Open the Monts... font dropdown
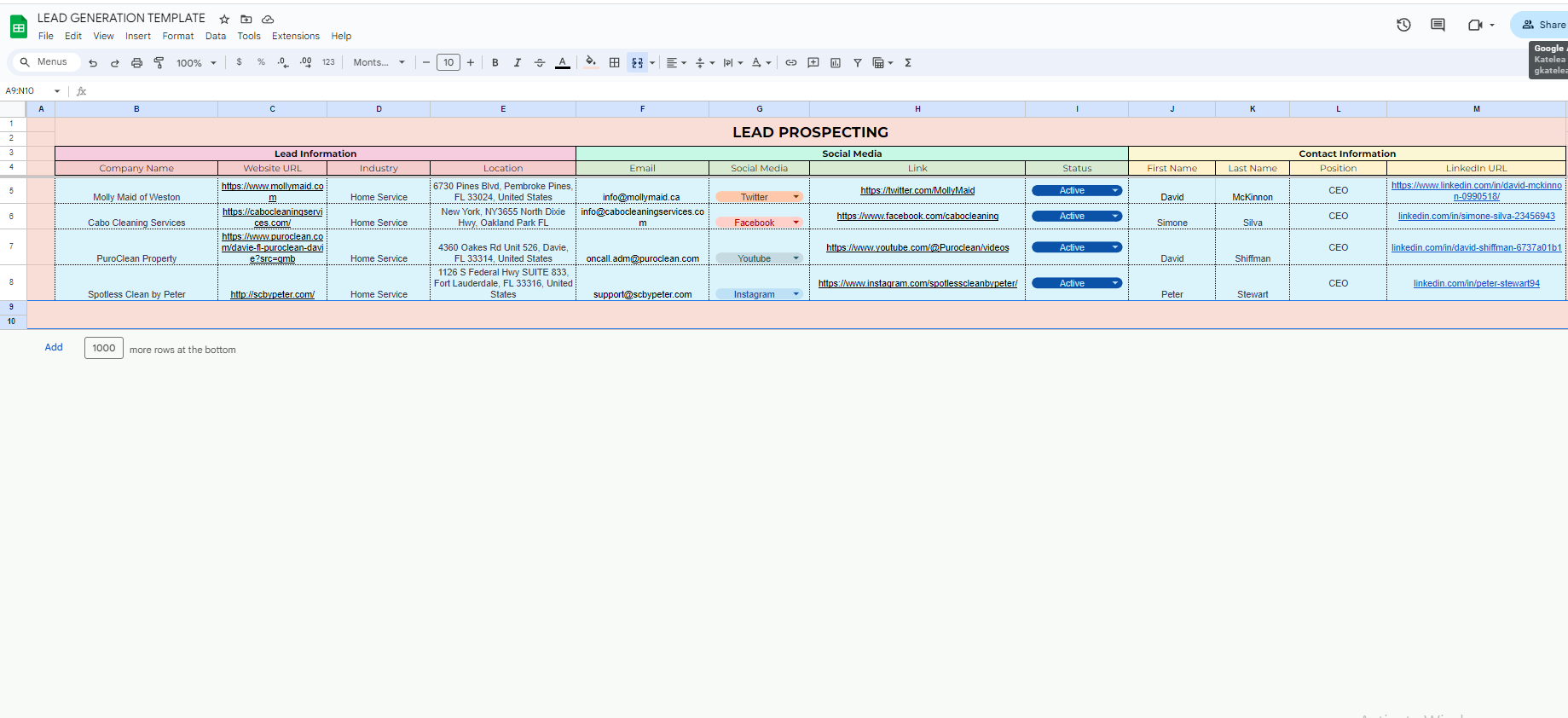Screen dimensions: 1568x718 (x=379, y=62)
